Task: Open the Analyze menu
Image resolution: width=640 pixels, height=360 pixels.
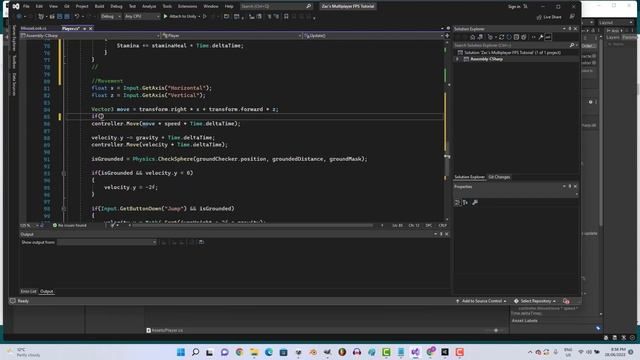Action: (149, 7)
